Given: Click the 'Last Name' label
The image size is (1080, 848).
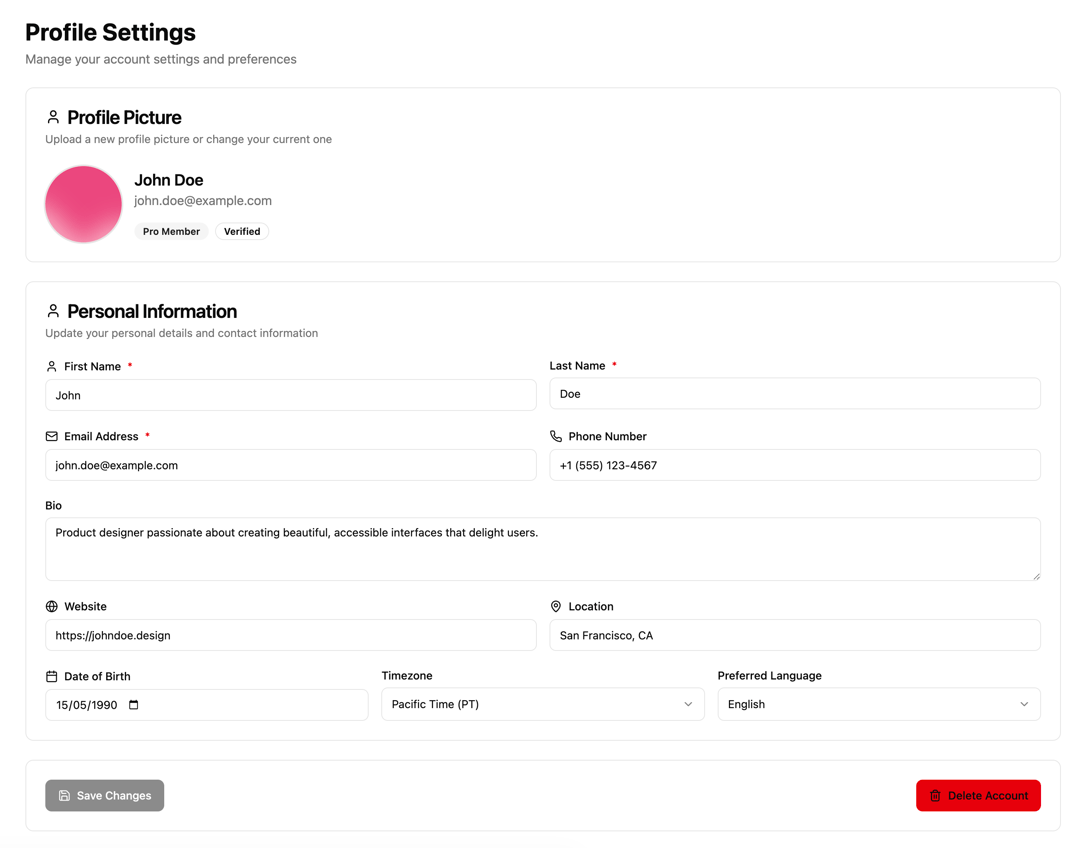Looking at the screenshot, I should click(577, 366).
